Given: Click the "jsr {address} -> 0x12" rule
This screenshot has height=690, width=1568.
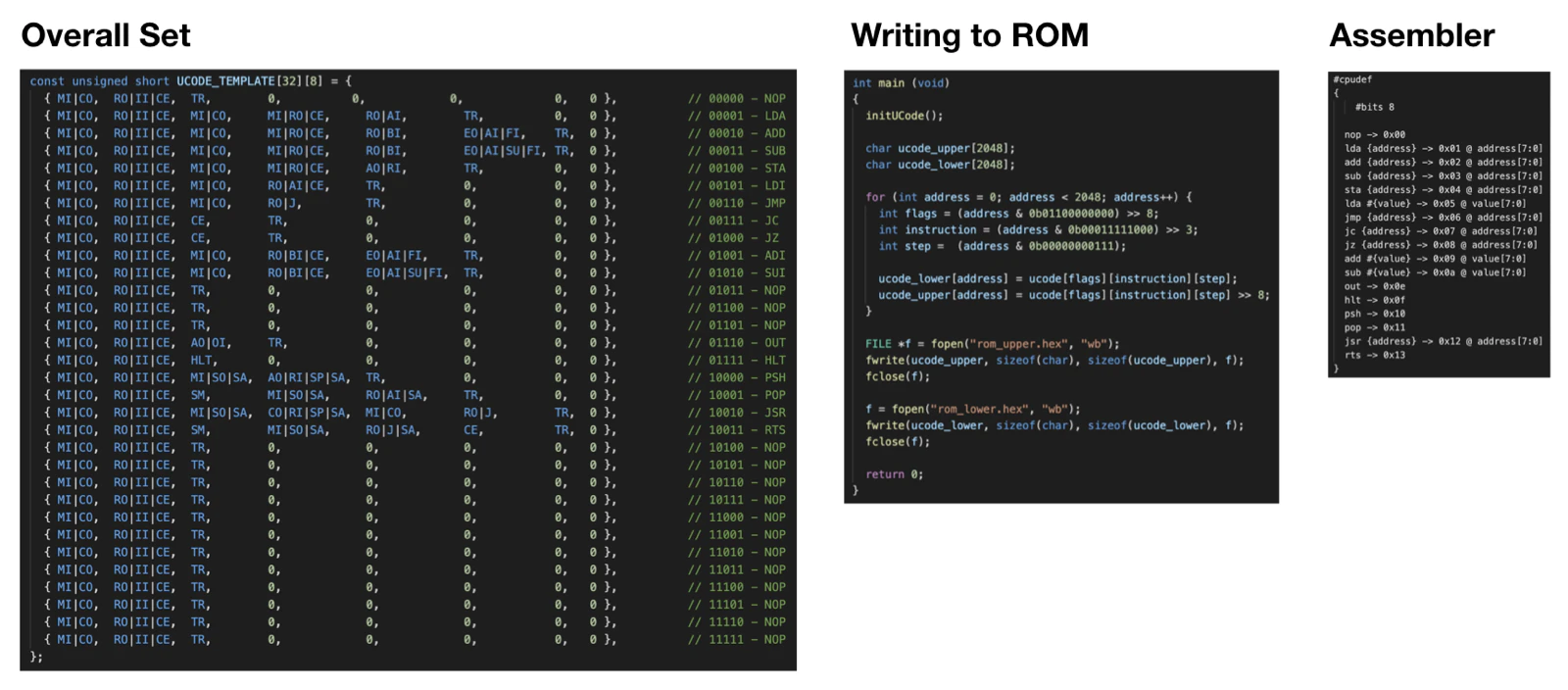Looking at the screenshot, I should pyautogui.click(x=1444, y=341).
